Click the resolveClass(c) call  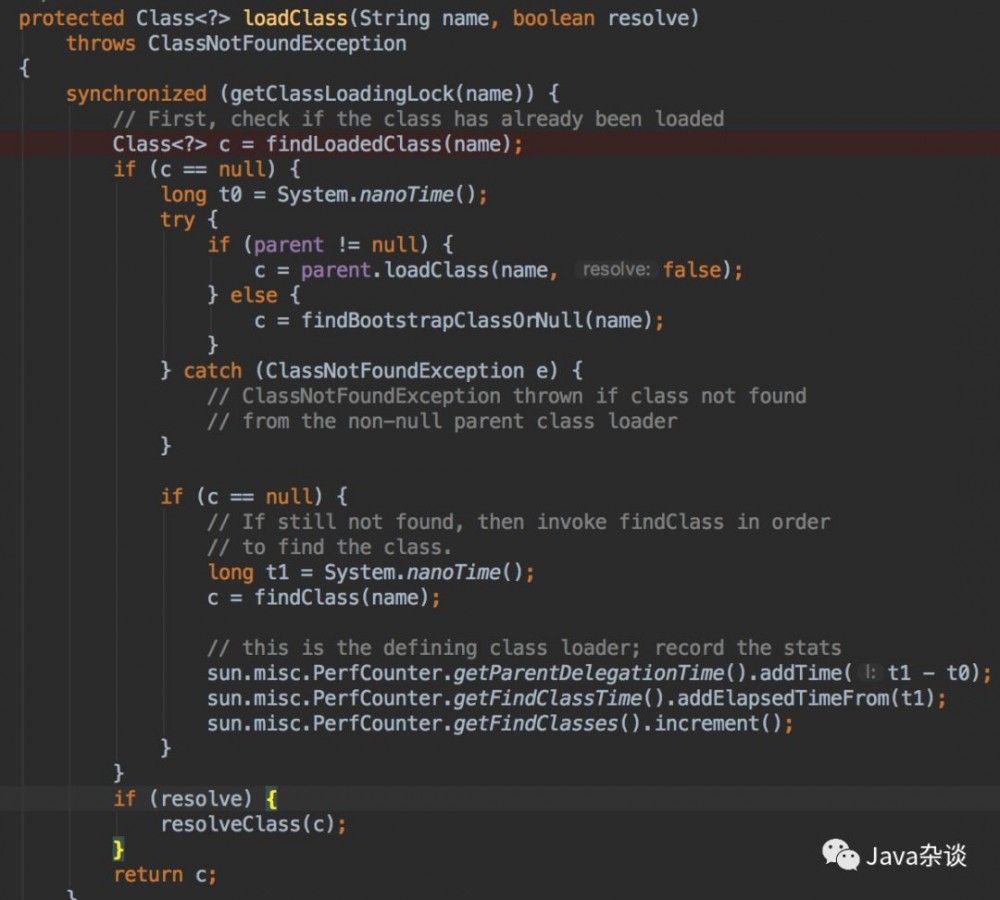tap(247, 824)
